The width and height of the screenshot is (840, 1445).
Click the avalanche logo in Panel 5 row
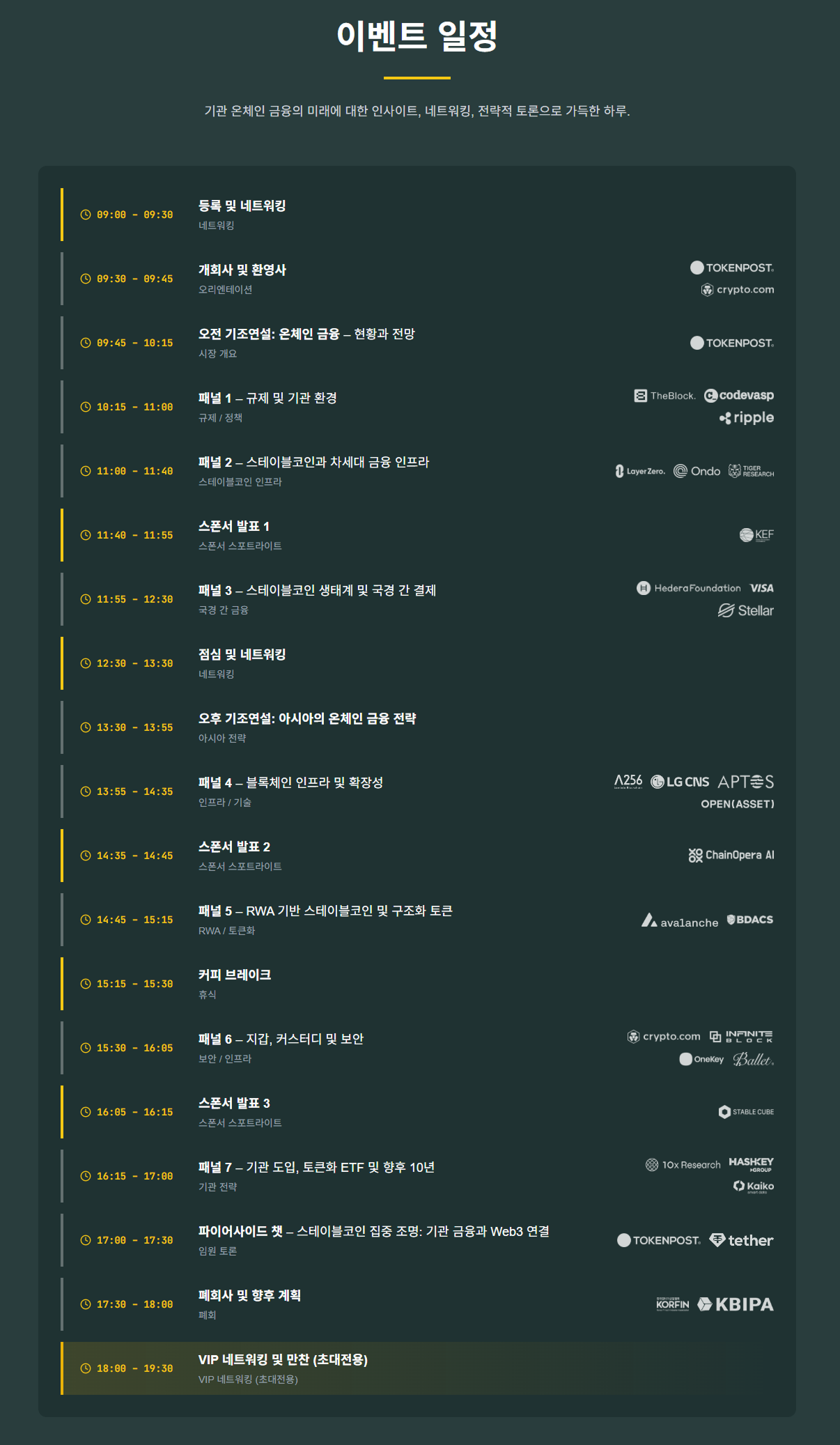[x=680, y=920]
